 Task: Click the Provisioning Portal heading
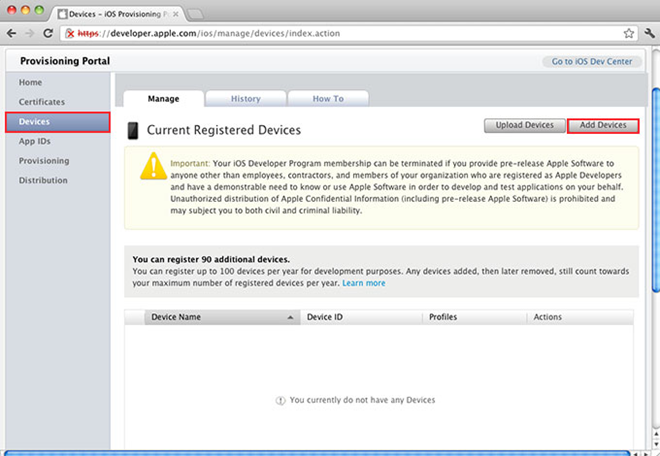(65, 61)
